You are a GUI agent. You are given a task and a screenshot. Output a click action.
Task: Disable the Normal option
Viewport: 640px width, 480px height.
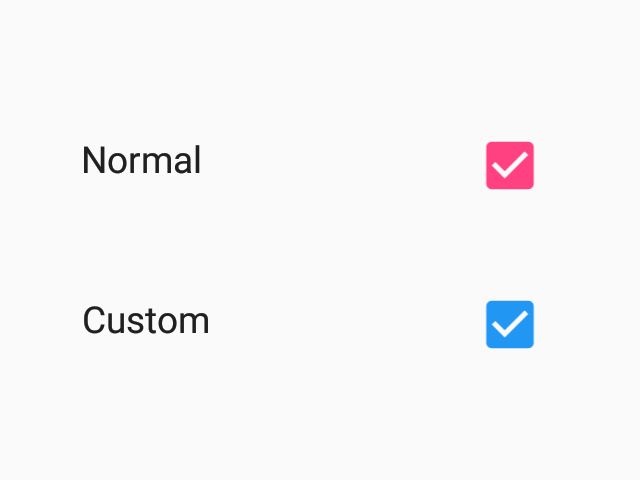pyautogui.click(x=510, y=165)
